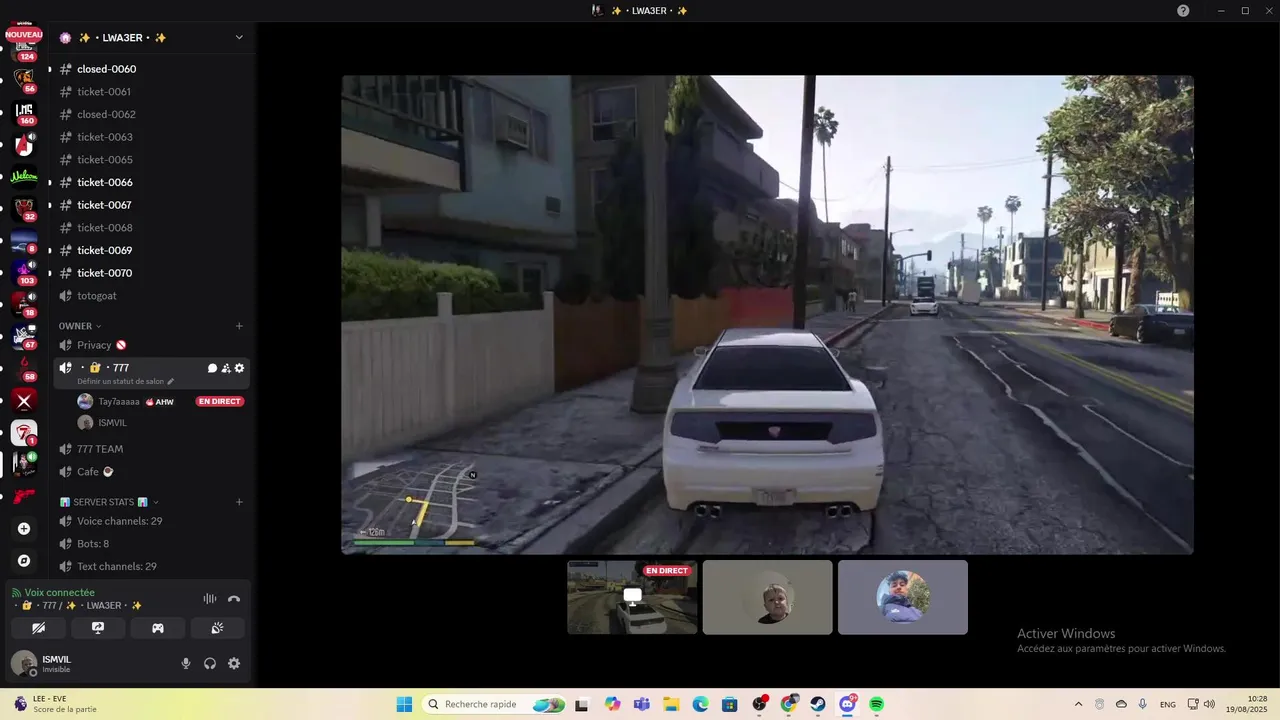The width and height of the screenshot is (1280, 720).
Task: Open ISMVIL profile in user panel
Action: tap(56, 663)
